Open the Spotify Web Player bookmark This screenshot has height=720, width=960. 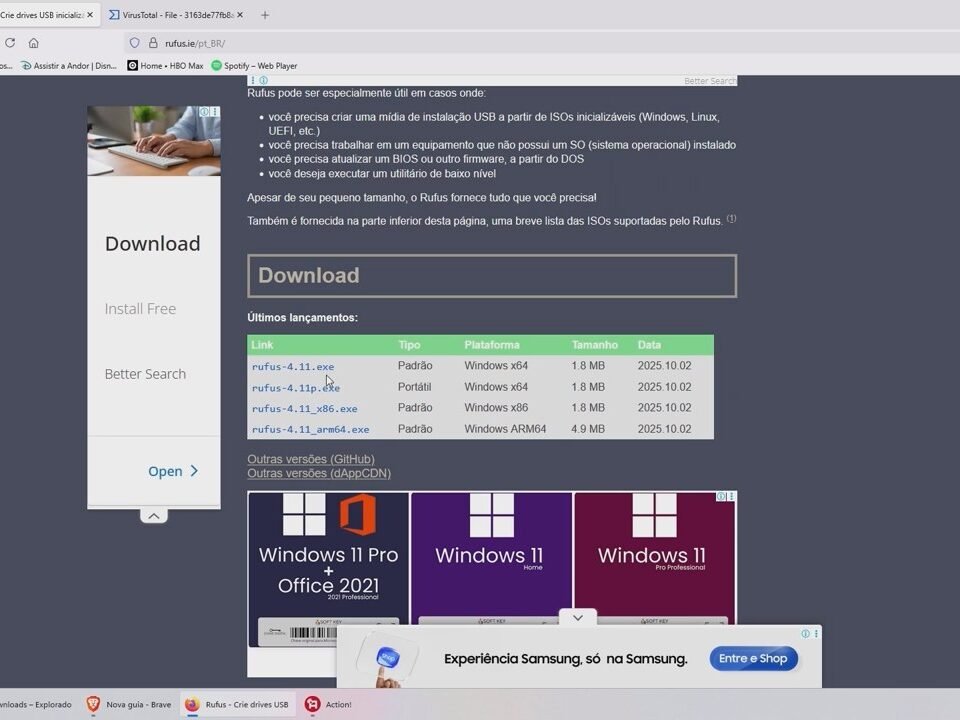(254, 66)
